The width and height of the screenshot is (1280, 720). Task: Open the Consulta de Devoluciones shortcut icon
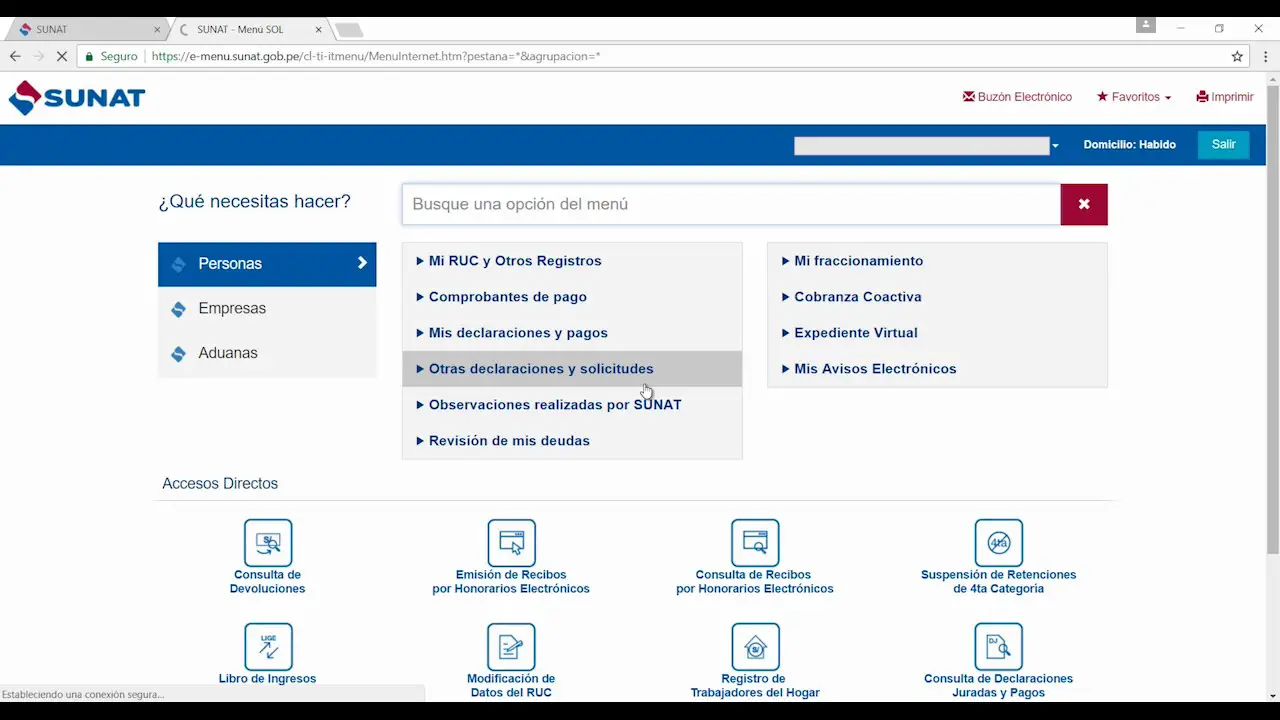point(268,543)
